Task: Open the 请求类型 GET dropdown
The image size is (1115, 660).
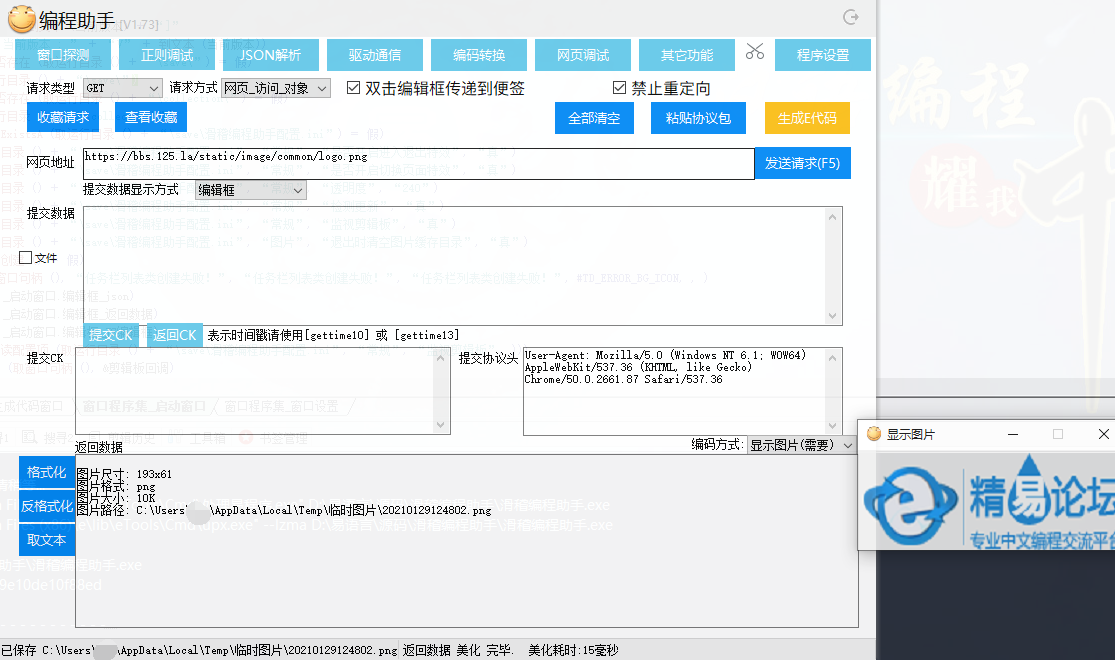Action: point(122,88)
